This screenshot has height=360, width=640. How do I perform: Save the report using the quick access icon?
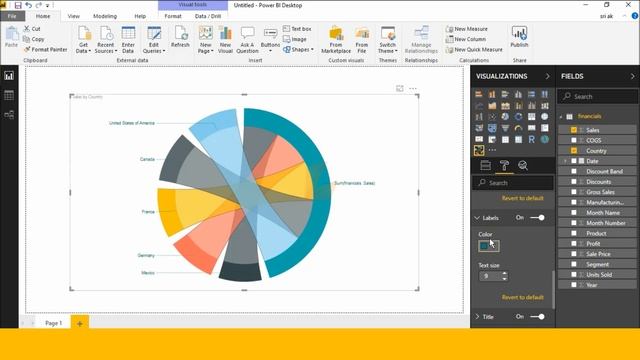click(18, 5)
